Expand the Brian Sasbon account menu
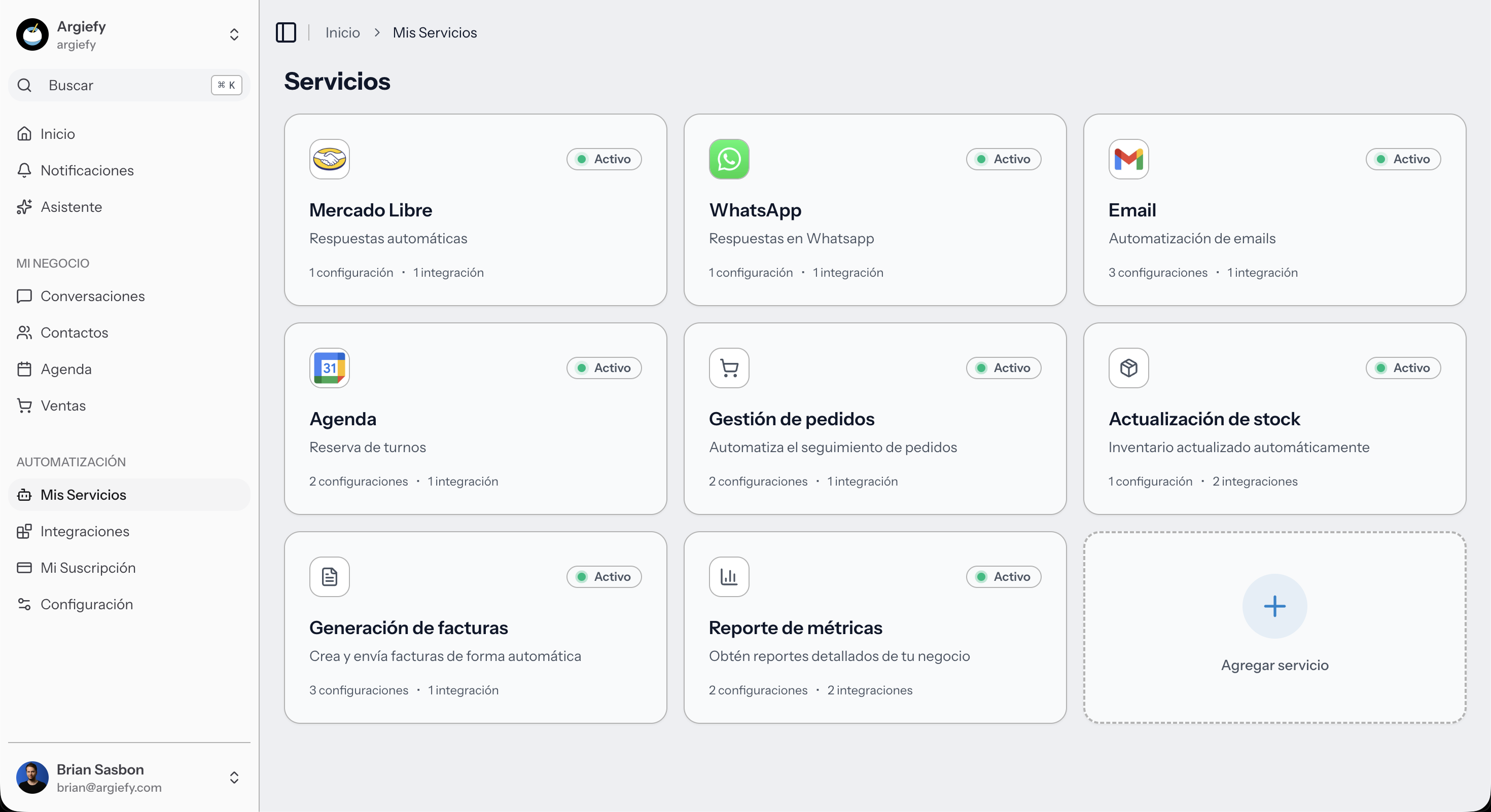Image resolution: width=1491 pixels, height=812 pixels. [234, 778]
